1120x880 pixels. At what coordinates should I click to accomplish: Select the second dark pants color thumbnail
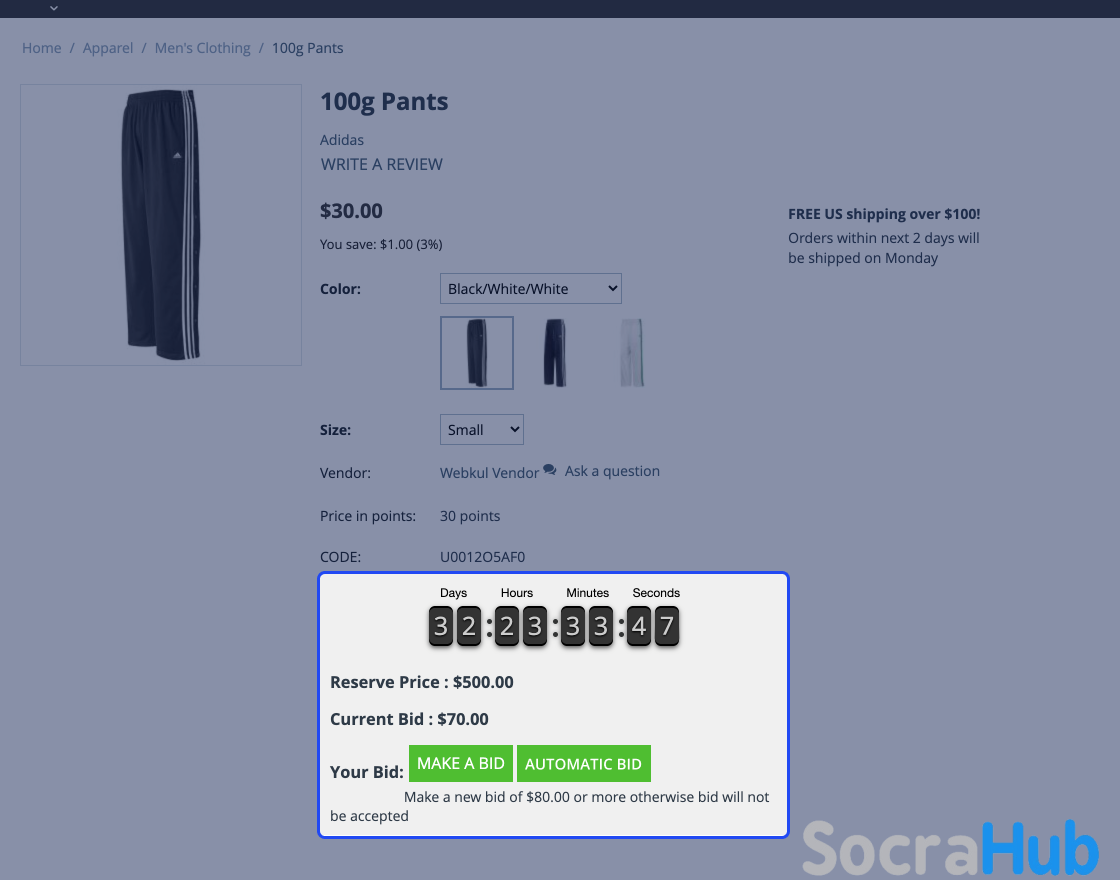click(555, 353)
